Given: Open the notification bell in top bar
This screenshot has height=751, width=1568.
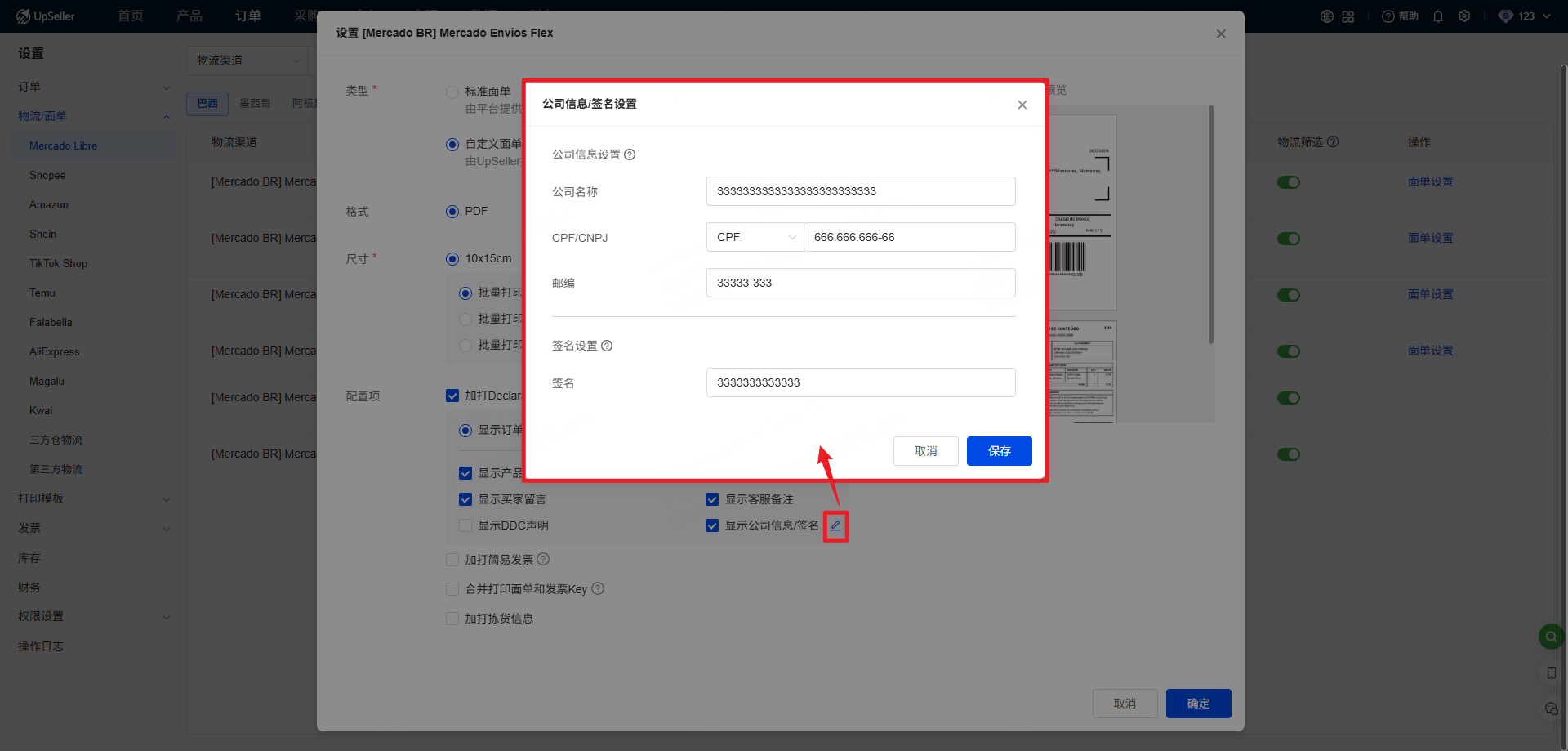Looking at the screenshot, I should [x=1438, y=16].
